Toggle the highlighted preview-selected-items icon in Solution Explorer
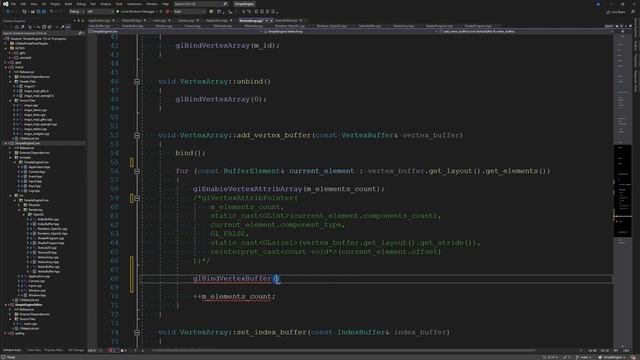 click(x=68, y=27)
